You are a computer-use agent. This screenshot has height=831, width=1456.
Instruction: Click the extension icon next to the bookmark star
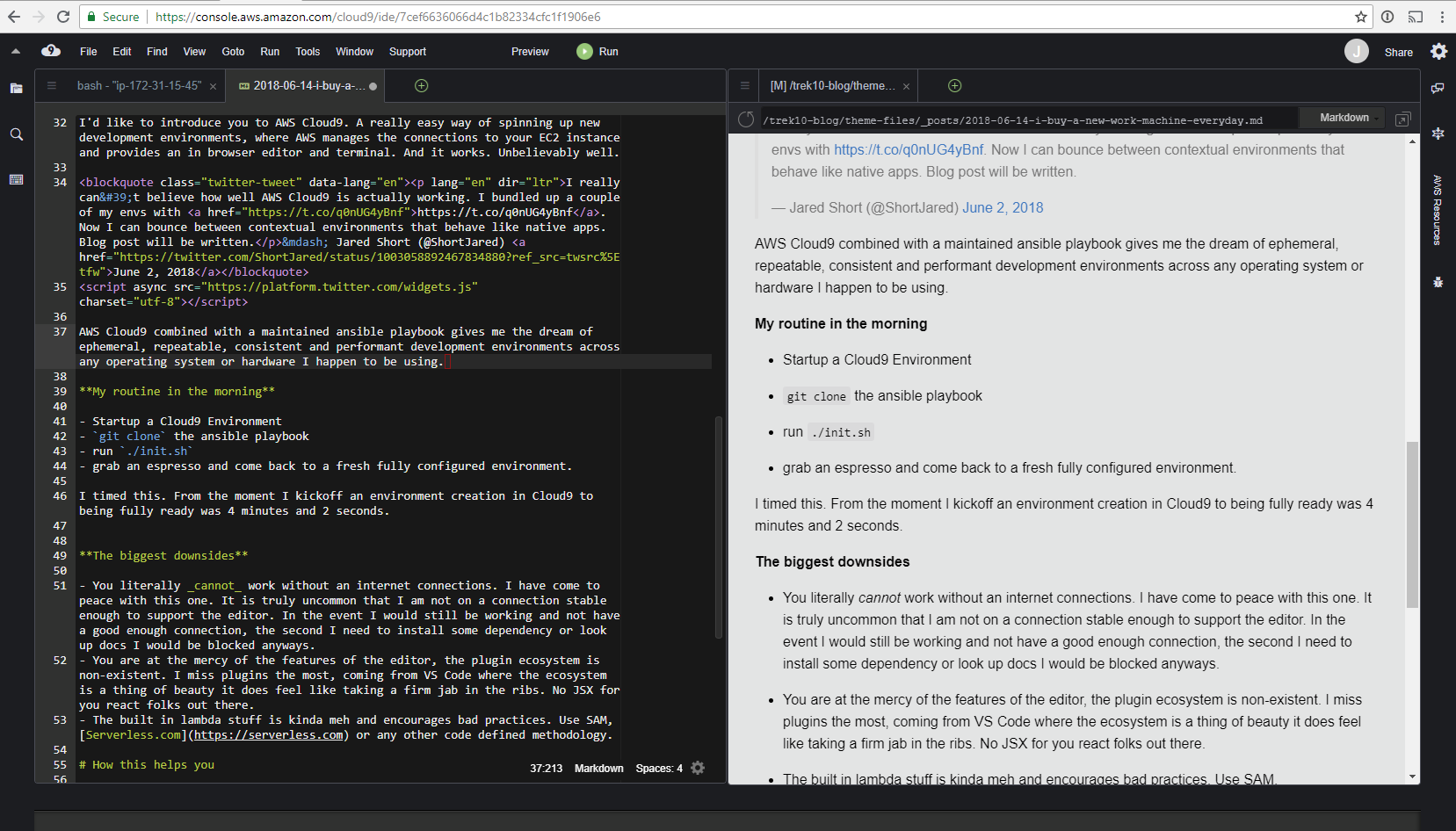click(1387, 17)
